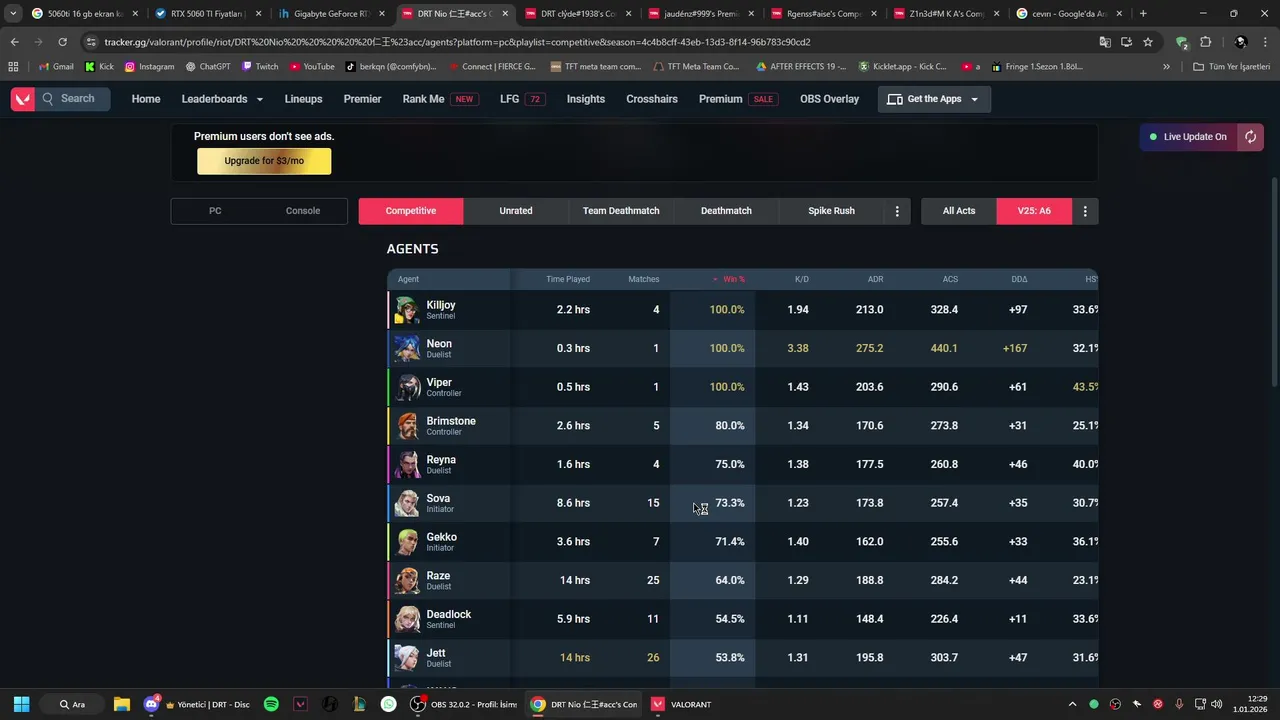Open Windows Start menu
The width and height of the screenshot is (1280, 720).
[21, 704]
